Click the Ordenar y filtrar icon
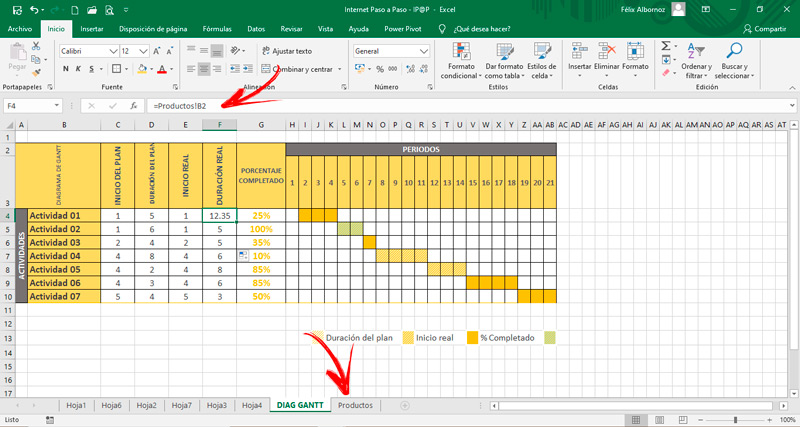Viewport: 800px width, 427px height. tap(696, 51)
